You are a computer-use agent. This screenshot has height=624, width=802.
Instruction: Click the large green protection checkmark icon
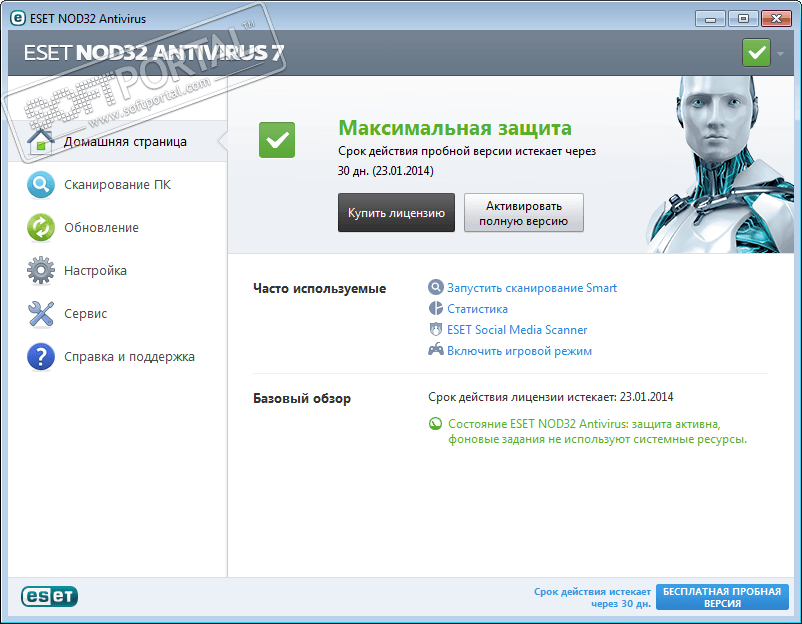pos(277,140)
